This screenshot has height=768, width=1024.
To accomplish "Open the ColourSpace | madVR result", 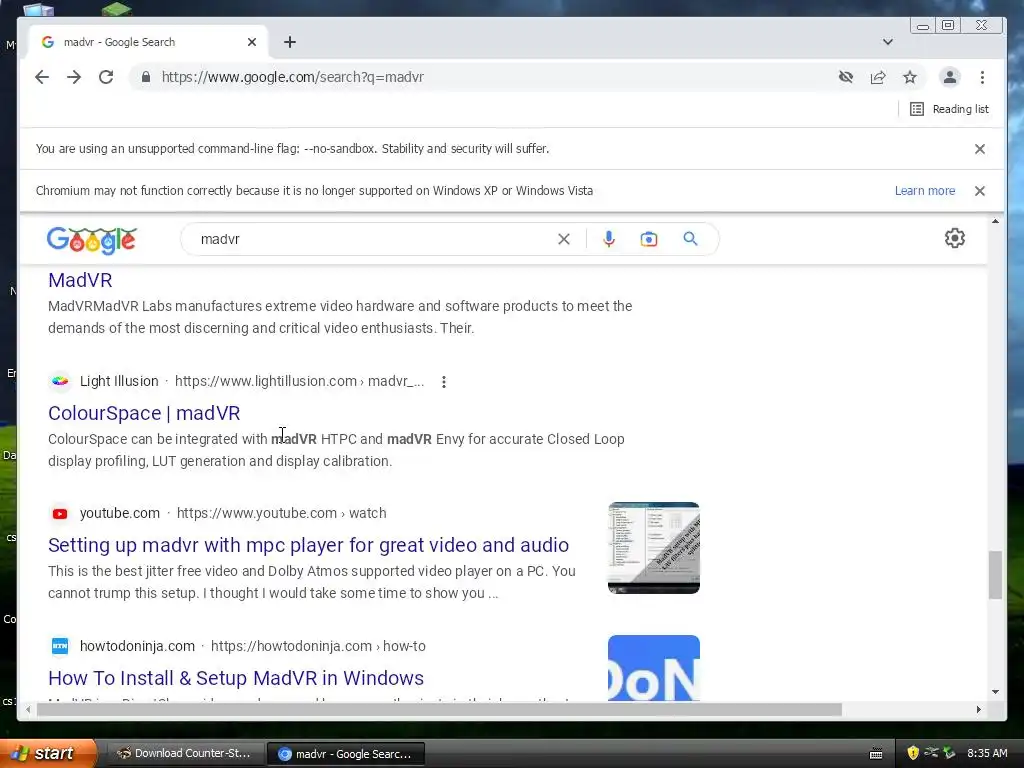I will 144,413.
